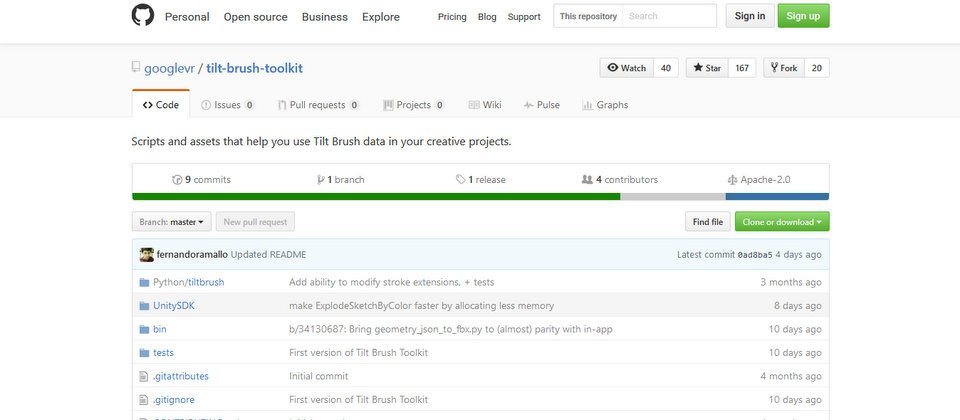
Task: Open the forks count 20
Action: (x=817, y=68)
